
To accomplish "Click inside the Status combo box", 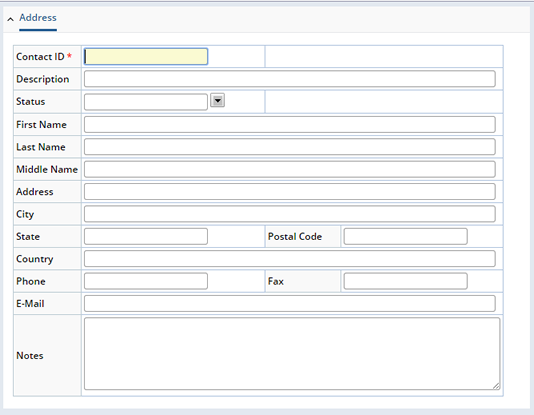I will click(146, 102).
